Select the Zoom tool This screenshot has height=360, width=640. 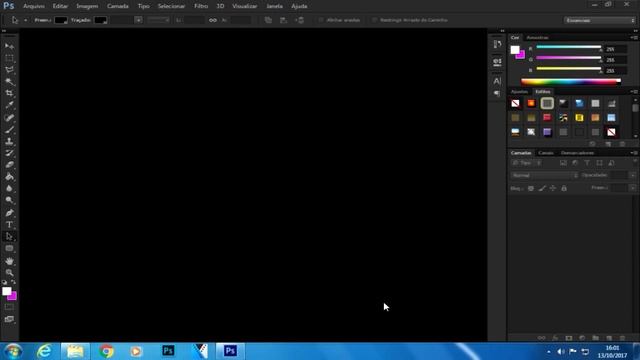point(9,273)
